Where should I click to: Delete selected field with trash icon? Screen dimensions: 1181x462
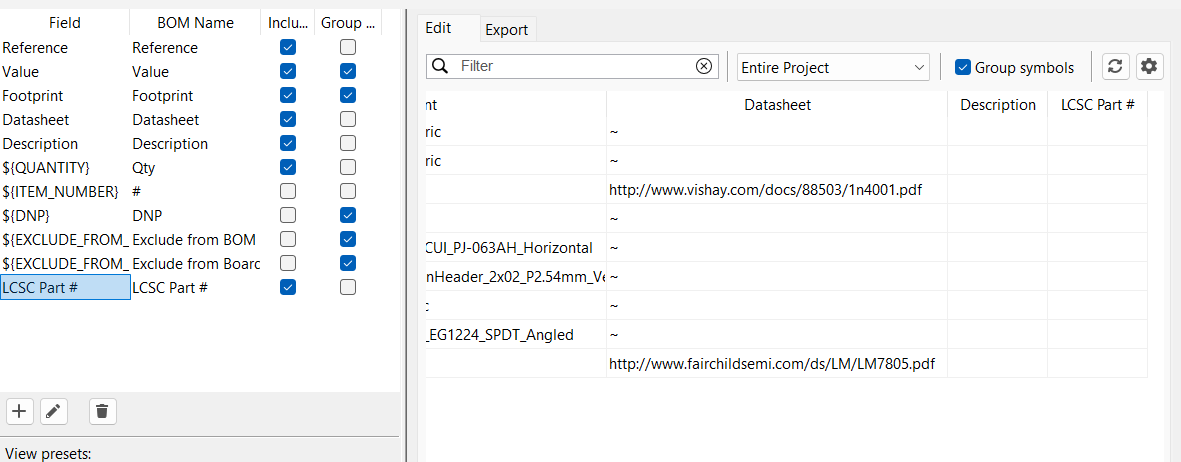click(102, 411)
